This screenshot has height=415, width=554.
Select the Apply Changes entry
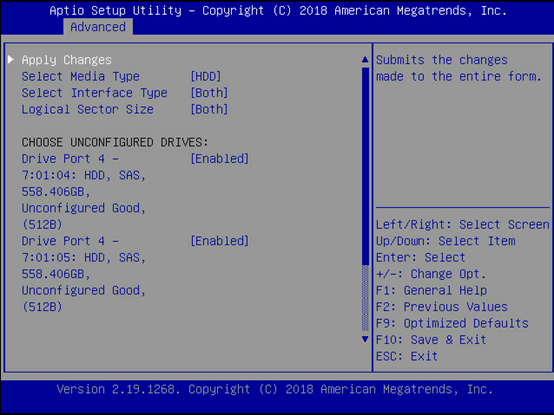67,60
